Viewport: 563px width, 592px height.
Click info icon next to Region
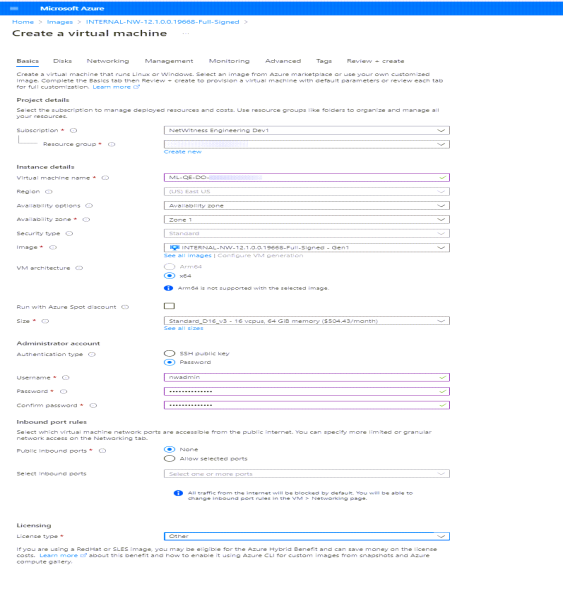coord(49,192)
